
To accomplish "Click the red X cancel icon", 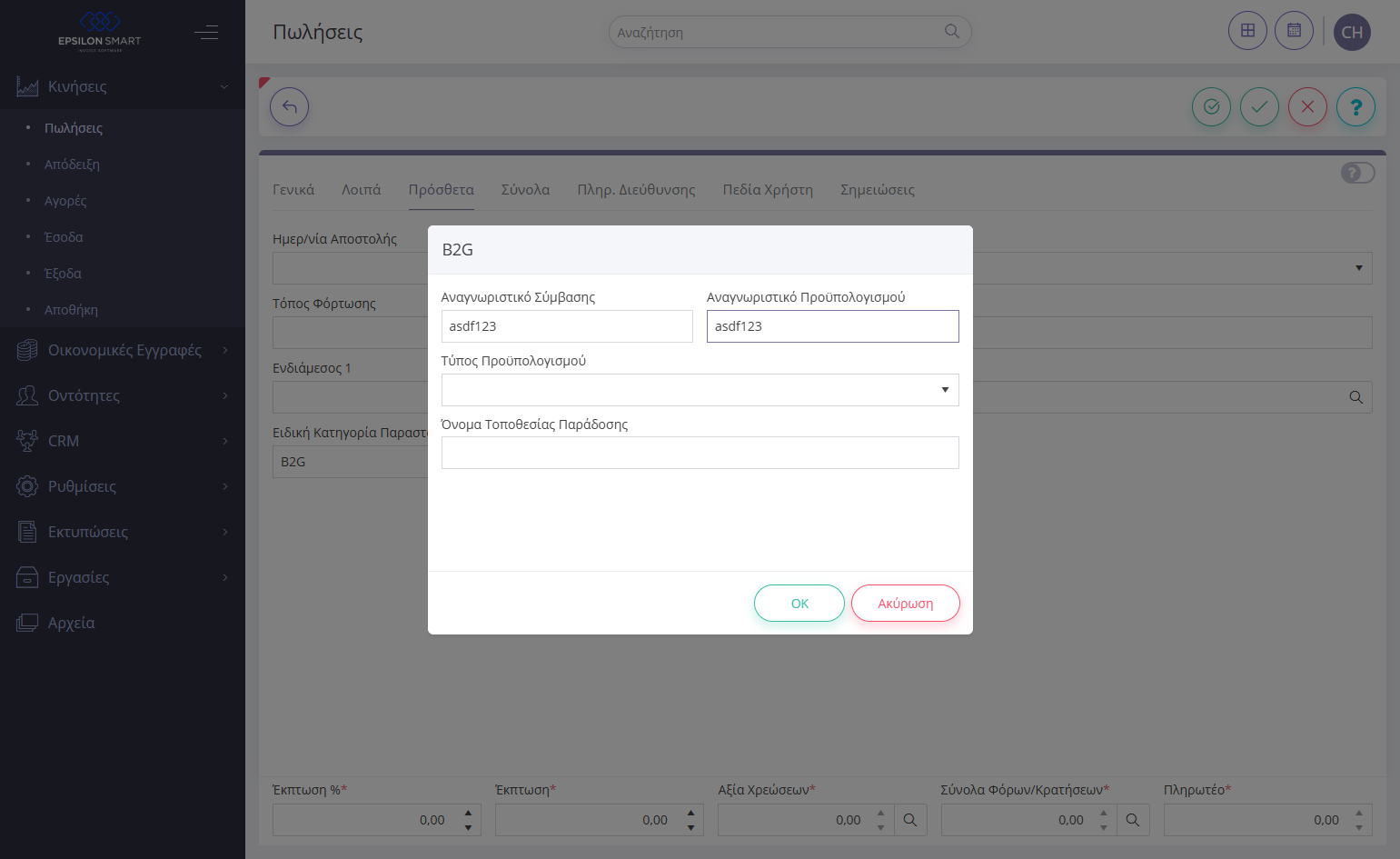I will tap(1307, 107).
